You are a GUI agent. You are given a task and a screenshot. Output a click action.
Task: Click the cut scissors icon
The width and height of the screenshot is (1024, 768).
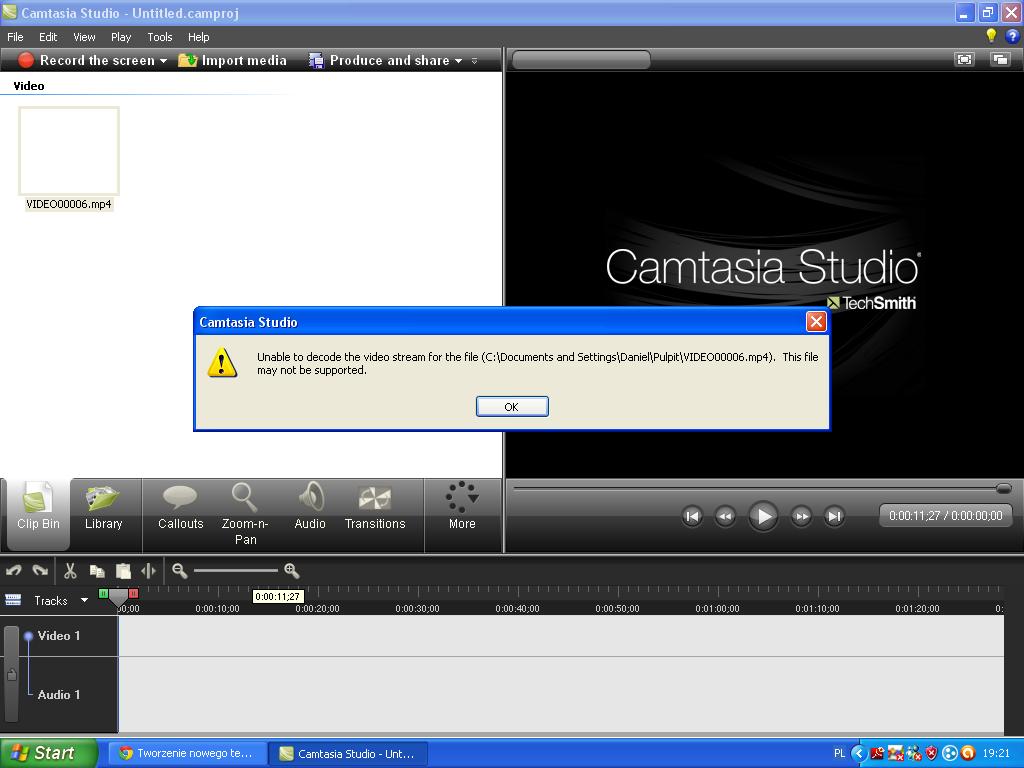(70, 571)
